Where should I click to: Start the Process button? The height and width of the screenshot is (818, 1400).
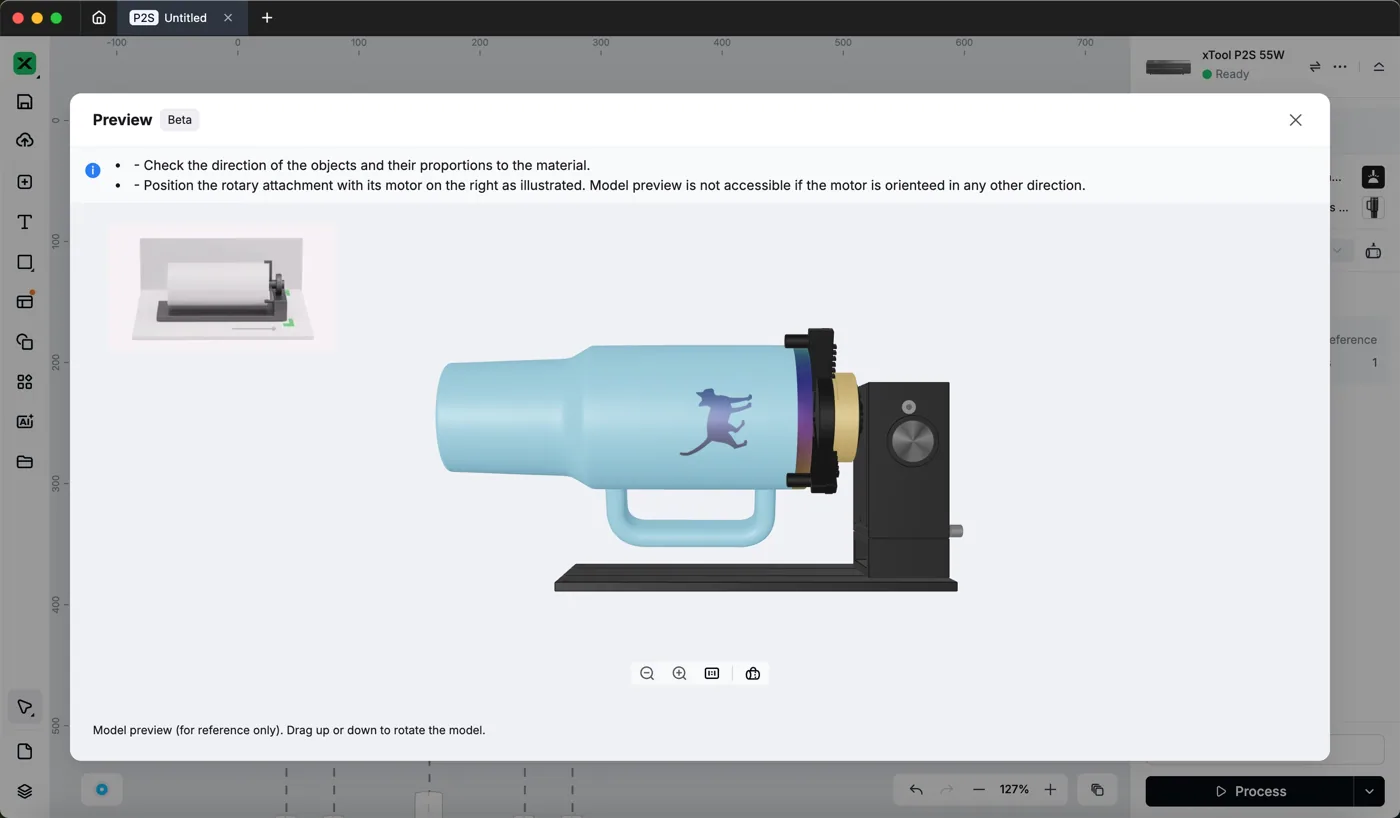pos(1250,791)
